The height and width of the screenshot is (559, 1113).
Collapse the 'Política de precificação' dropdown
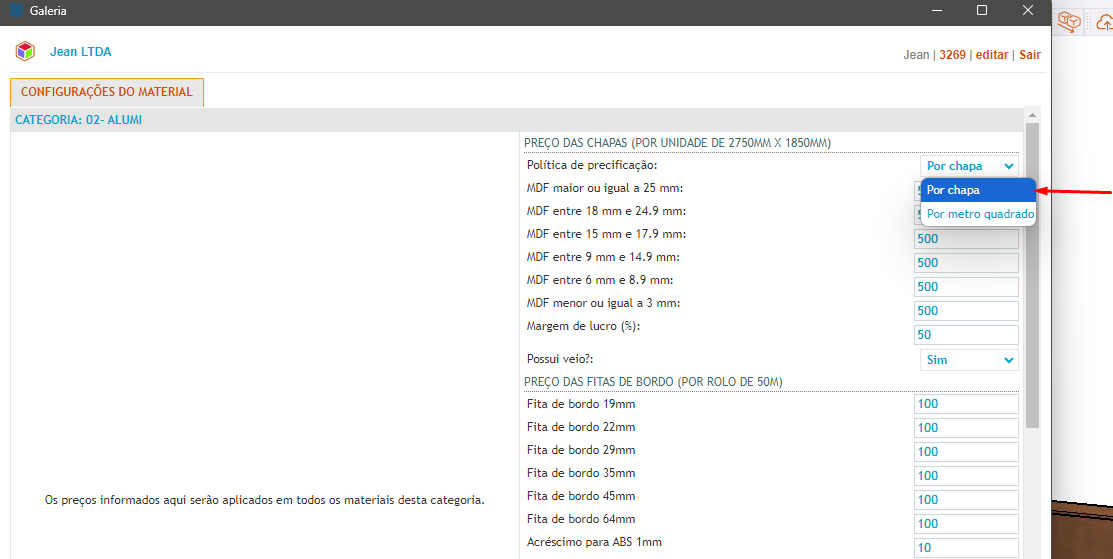968,166
